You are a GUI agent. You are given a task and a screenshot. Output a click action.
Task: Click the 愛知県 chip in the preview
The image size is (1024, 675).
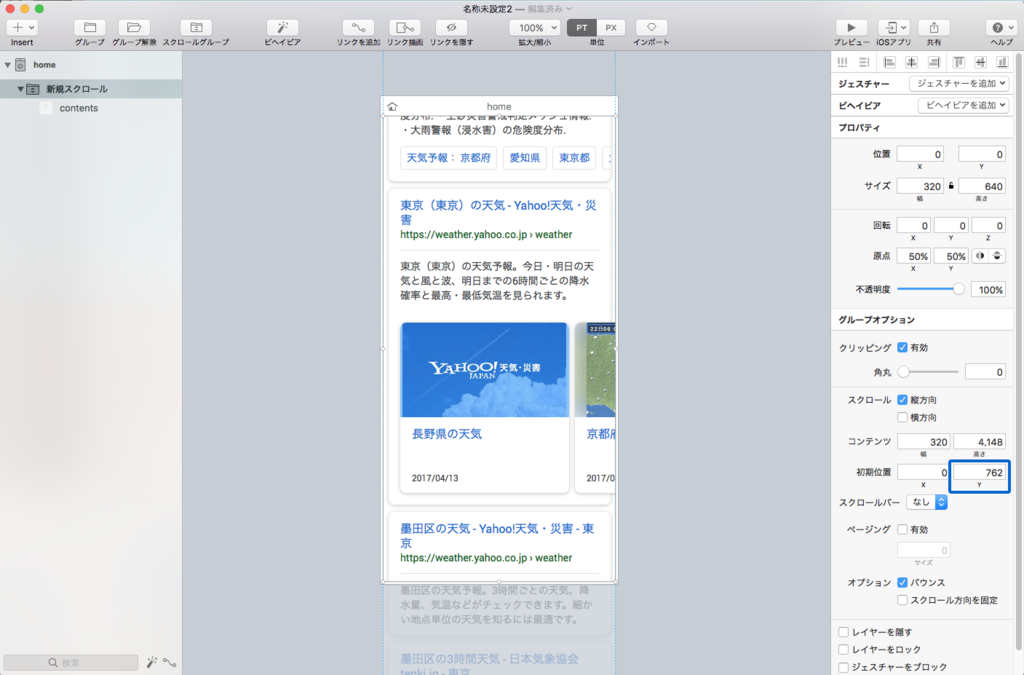point(524,157)
